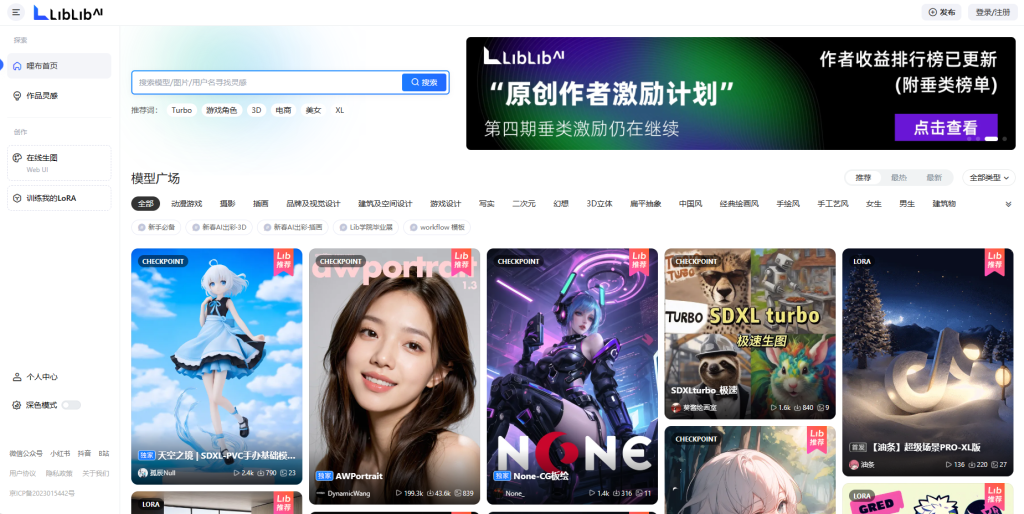This screenshot has height=514, width=1024.
Task: Select the 3D立体 category tab
Action: coord(600,204)
